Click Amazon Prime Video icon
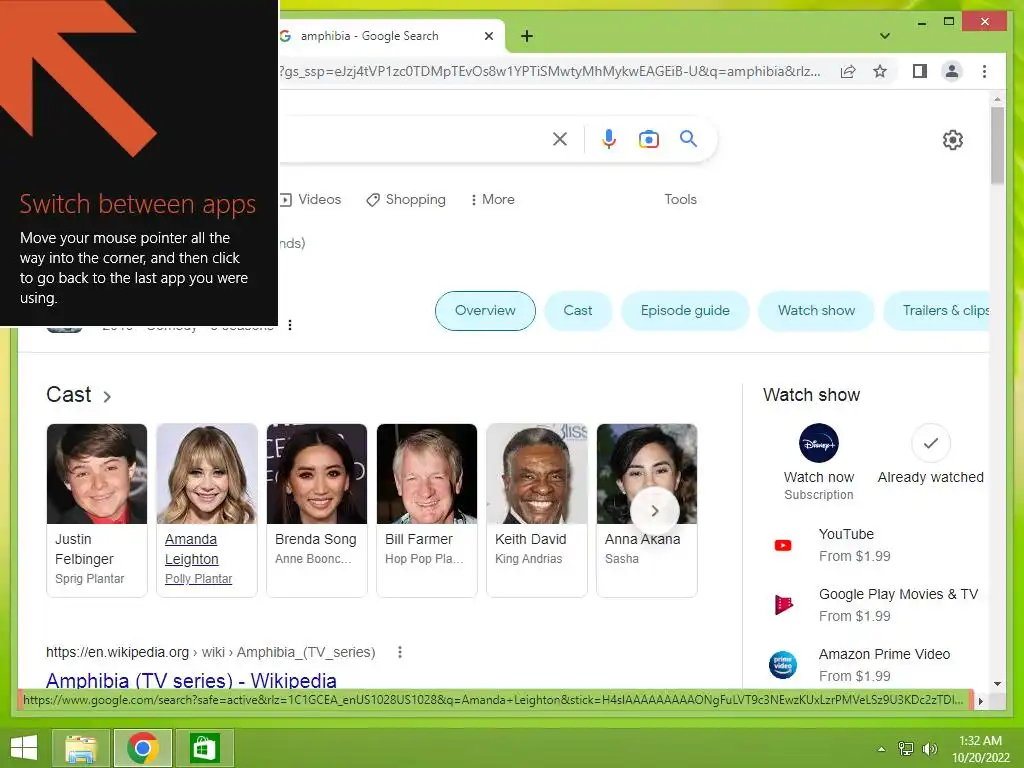 coord(782,665)
